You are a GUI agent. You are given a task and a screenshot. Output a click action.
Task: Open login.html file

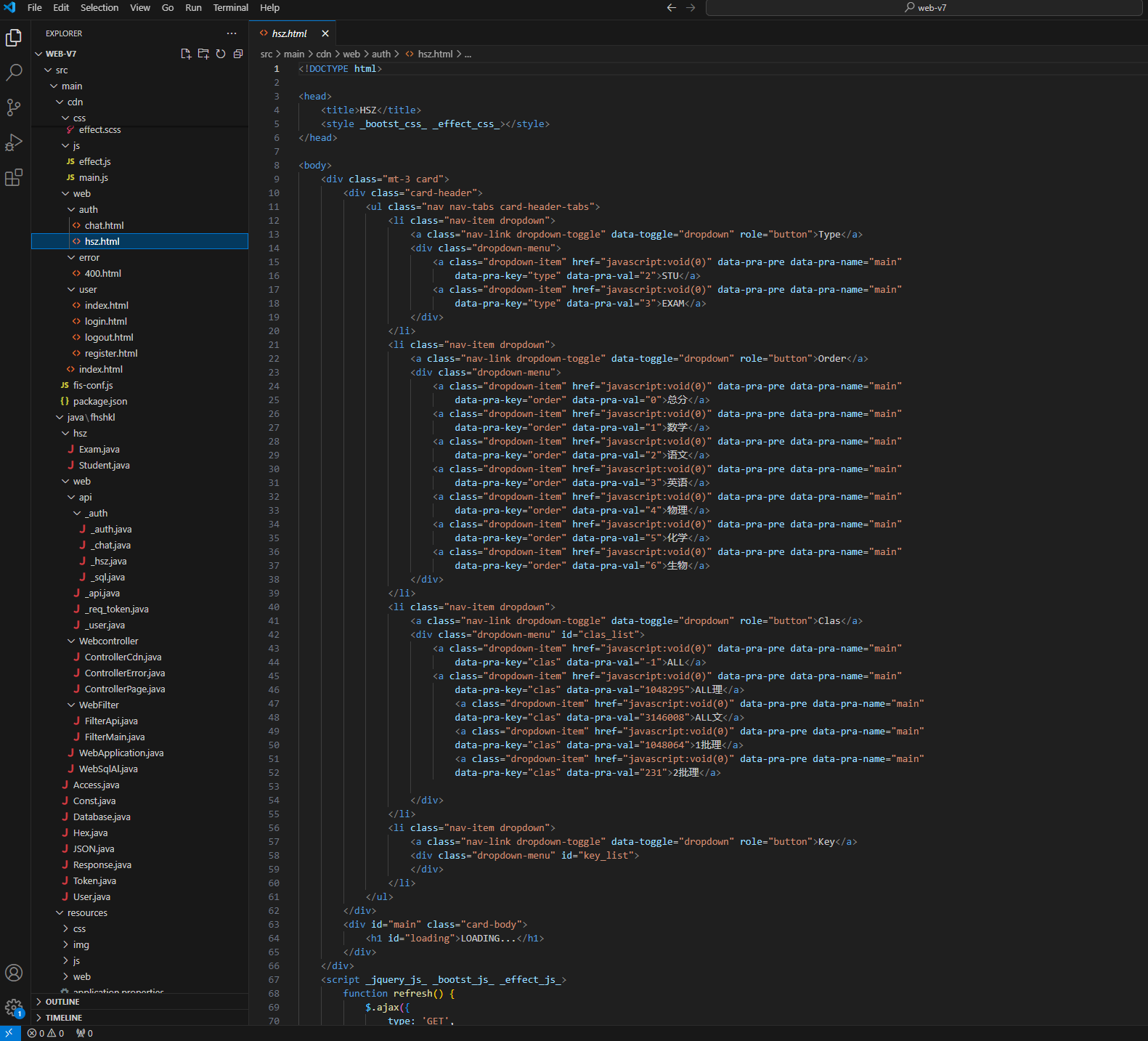pos(139,321)
